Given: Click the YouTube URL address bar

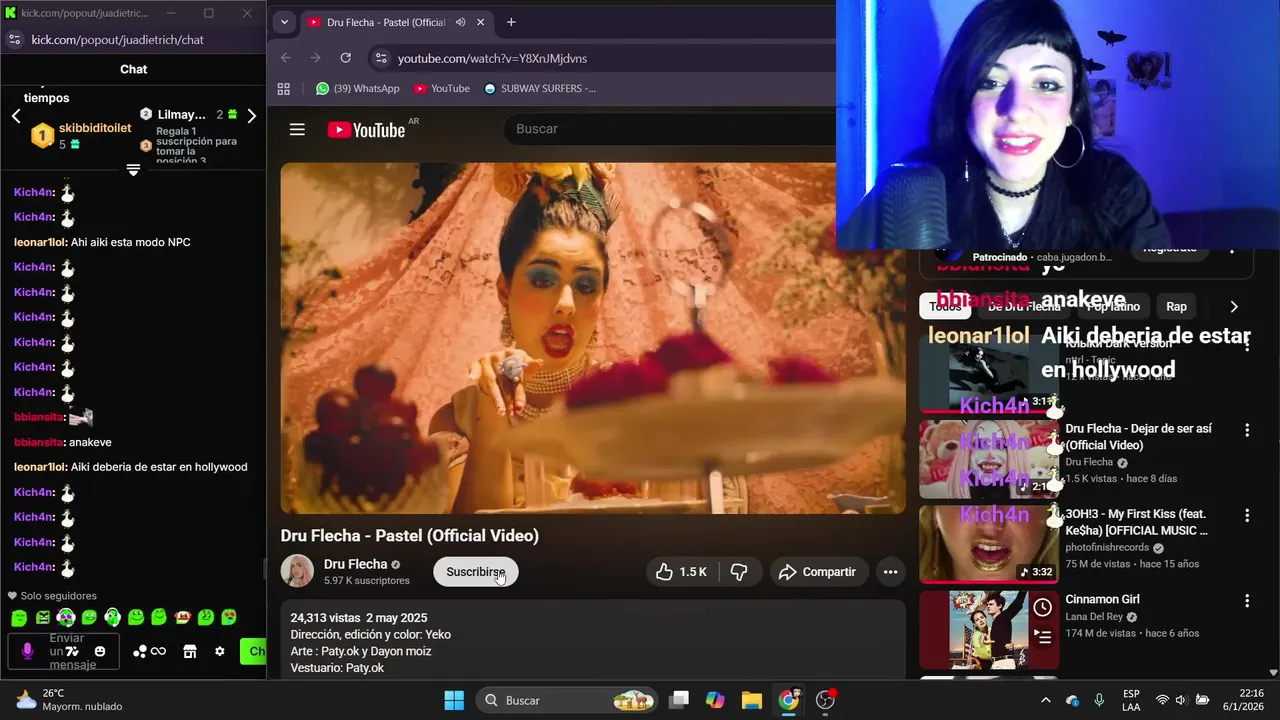Looking at the screenshot, I should pos(600,58).
